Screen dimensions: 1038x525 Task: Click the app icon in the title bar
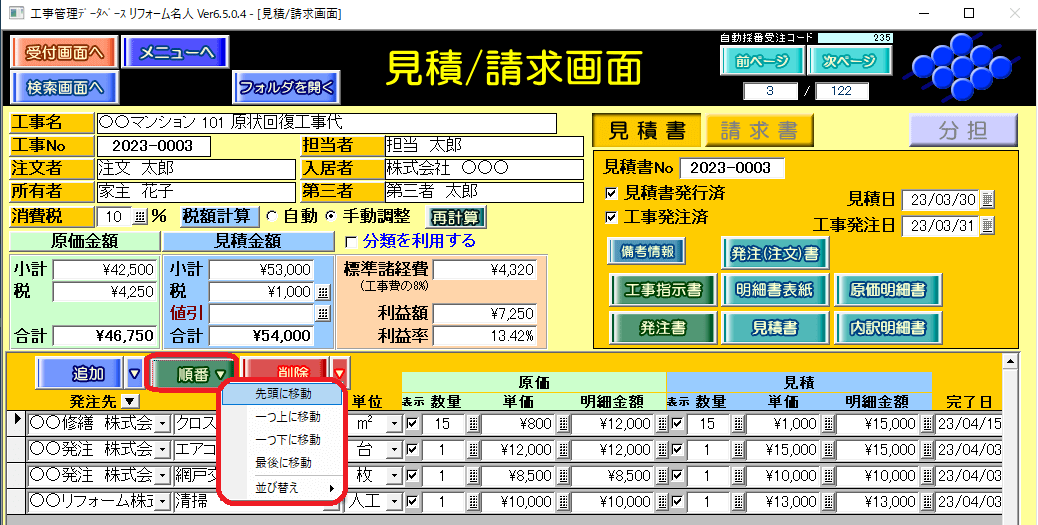click(15, 13)
